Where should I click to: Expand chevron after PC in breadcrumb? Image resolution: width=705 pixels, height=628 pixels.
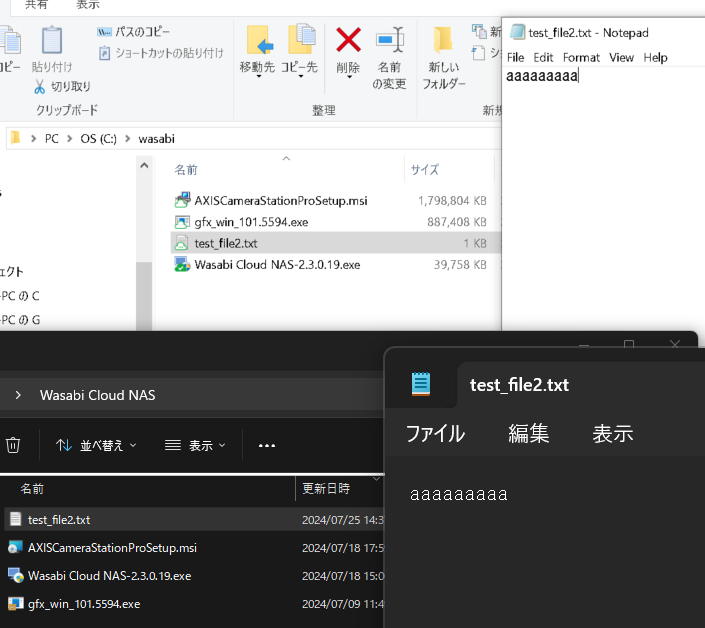[x=70, y=138]
